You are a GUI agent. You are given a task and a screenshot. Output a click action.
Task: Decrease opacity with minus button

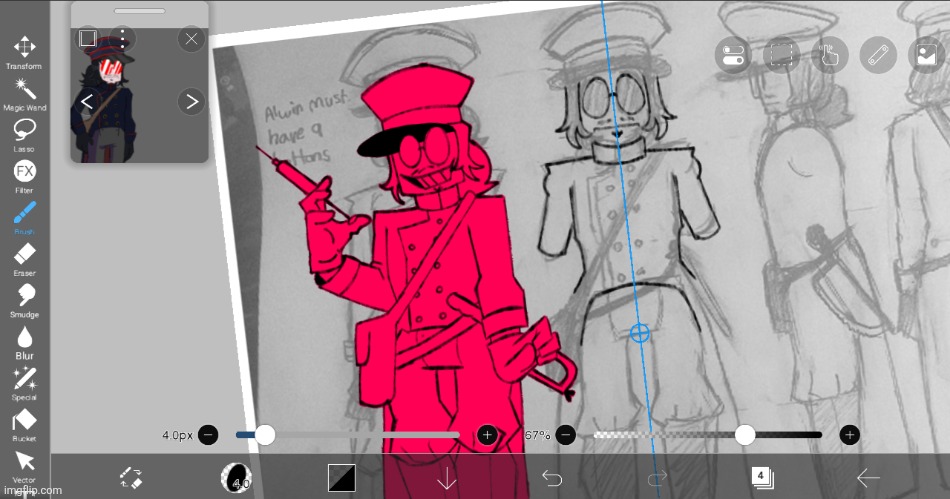tap(565, 435)
